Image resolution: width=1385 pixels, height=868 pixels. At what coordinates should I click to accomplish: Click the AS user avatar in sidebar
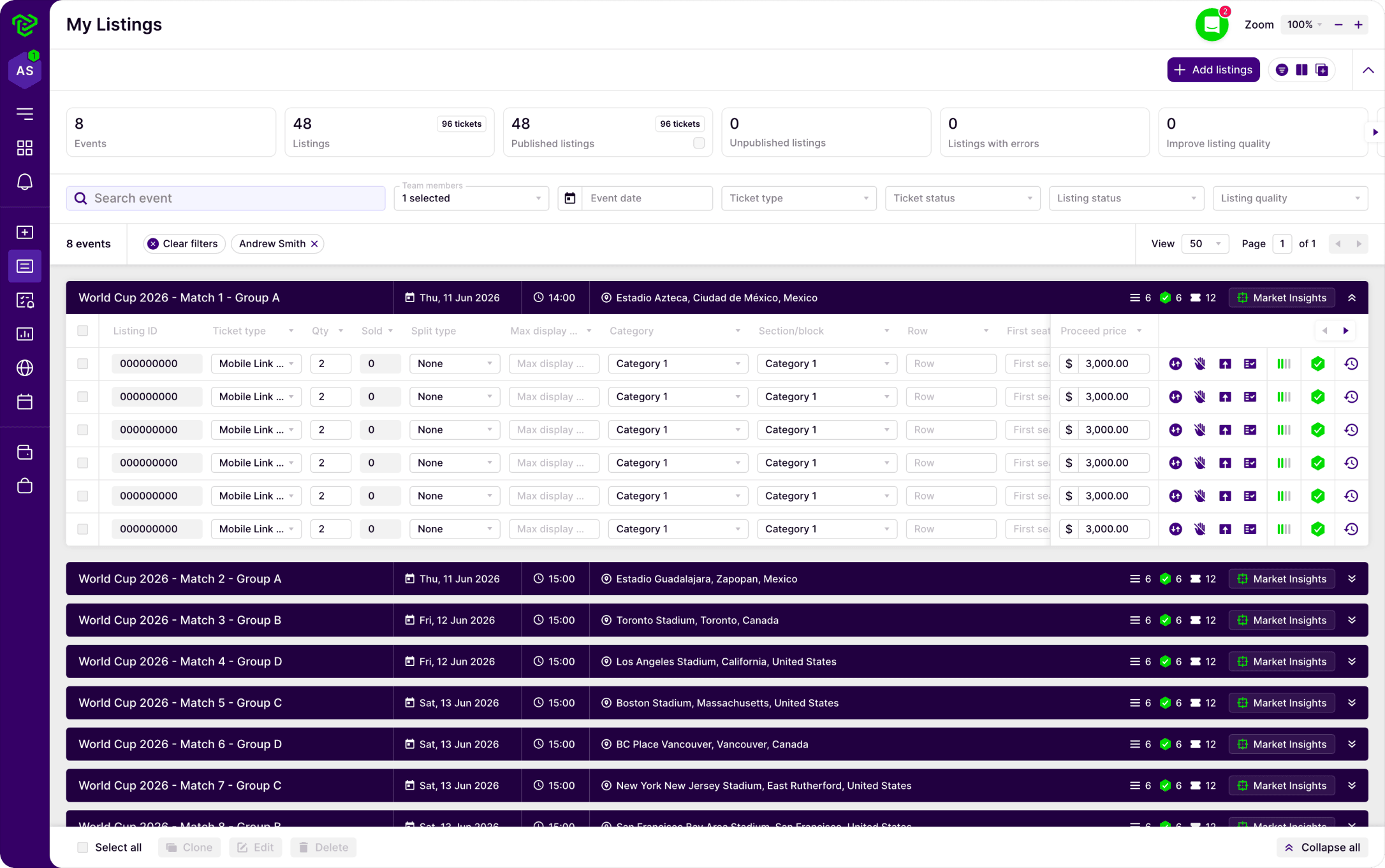tap(25, 70)
